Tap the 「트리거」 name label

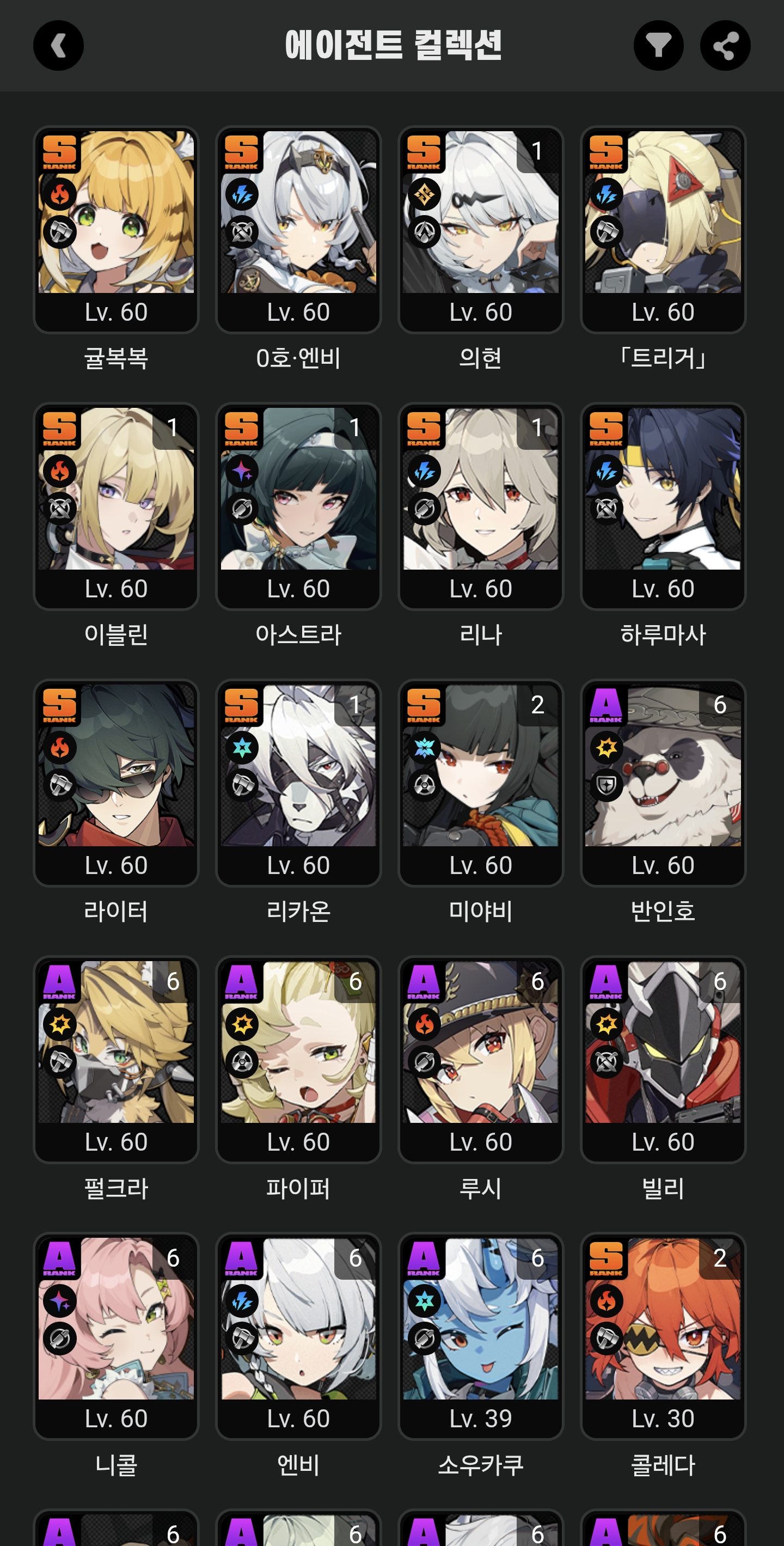[x=663, y=358]
